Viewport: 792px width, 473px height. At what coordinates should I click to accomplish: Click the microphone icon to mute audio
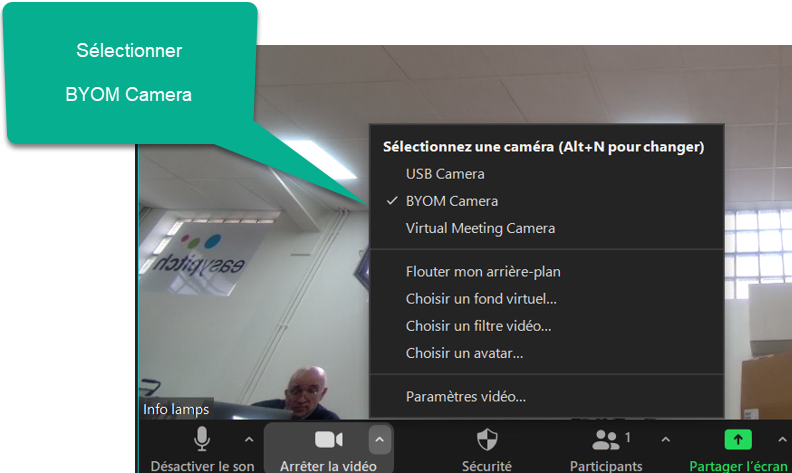pyautogui.click(x=202, y=439)
